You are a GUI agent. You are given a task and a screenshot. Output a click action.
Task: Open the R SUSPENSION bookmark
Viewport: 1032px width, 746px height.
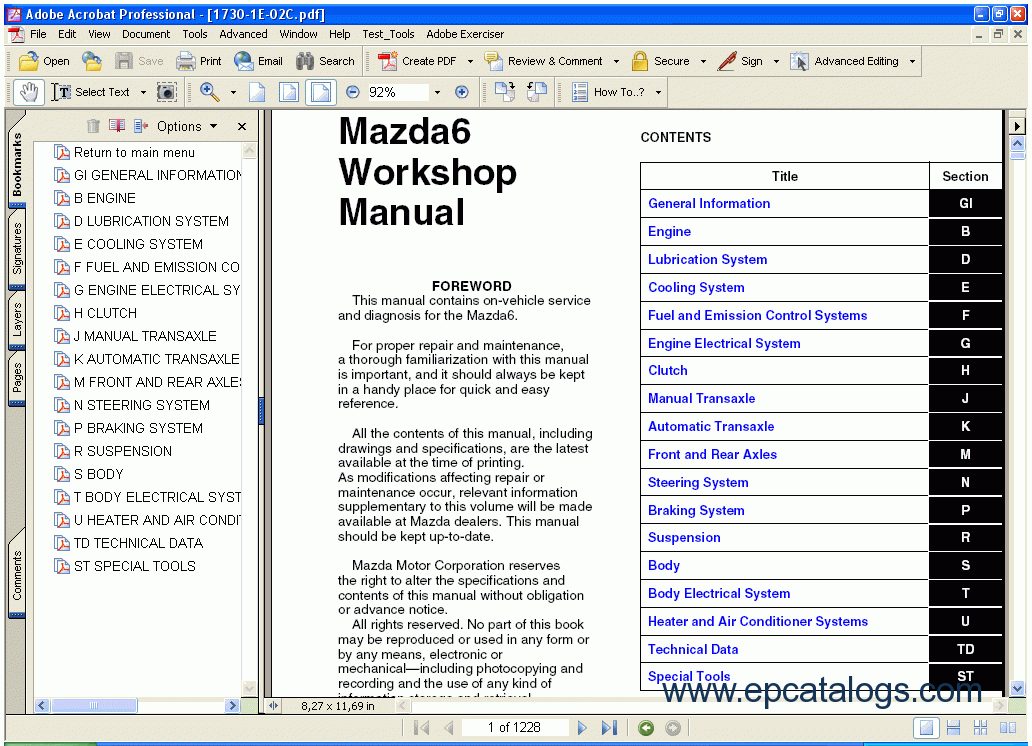(x=122, y=451)
